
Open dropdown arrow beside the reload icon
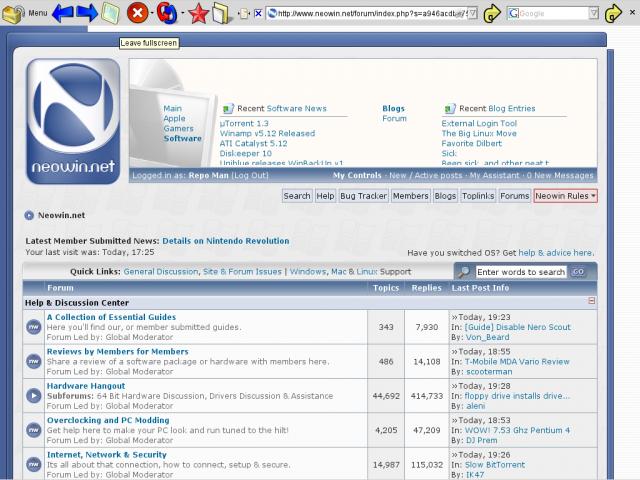[182, 13]
